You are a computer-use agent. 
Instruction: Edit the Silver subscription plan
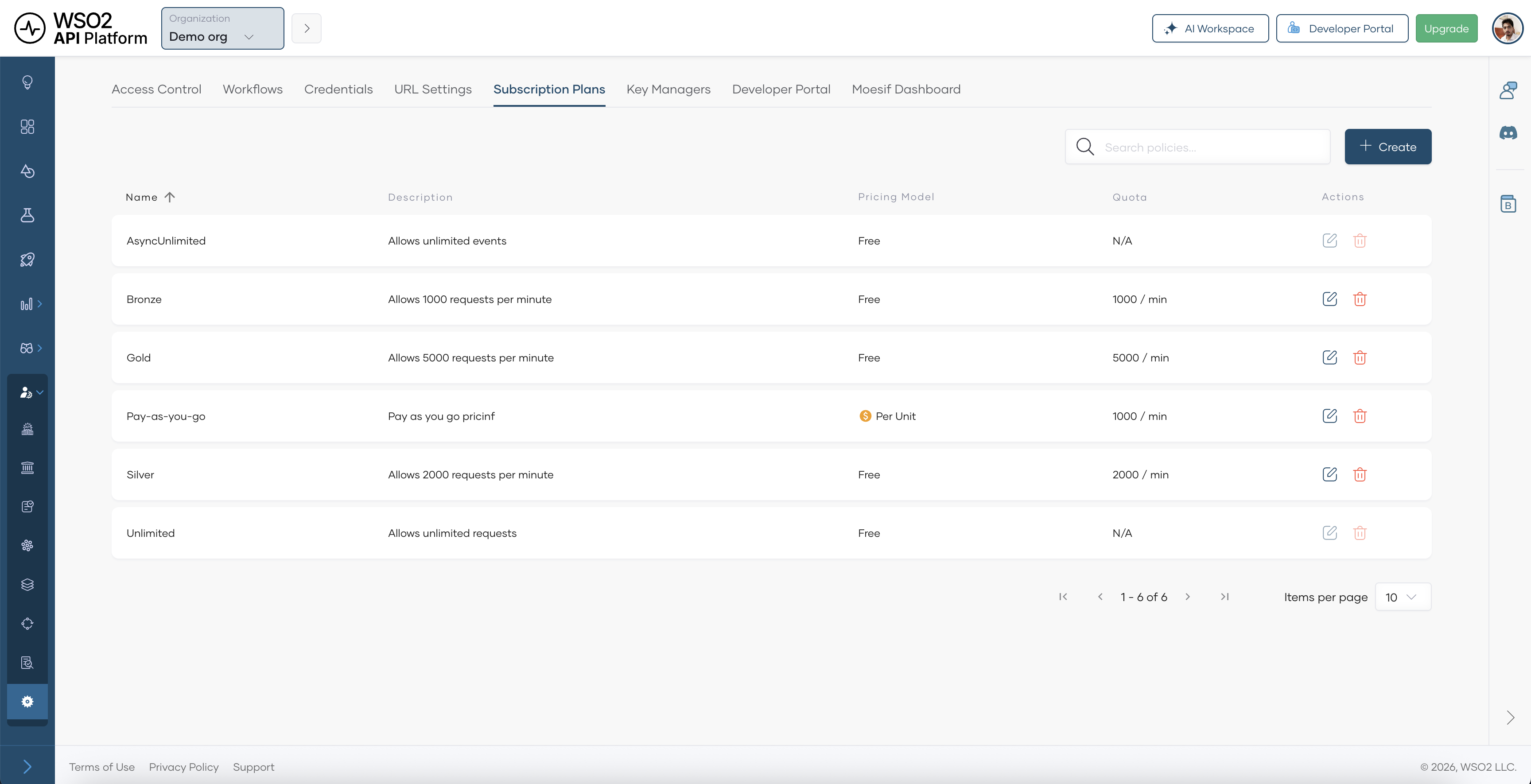pos(1330,474)
